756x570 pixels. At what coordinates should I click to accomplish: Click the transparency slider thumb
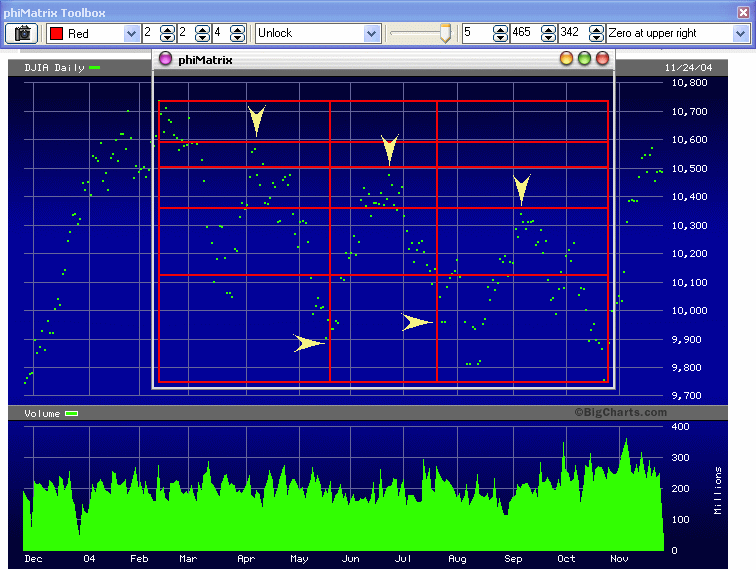click(446, 33)
